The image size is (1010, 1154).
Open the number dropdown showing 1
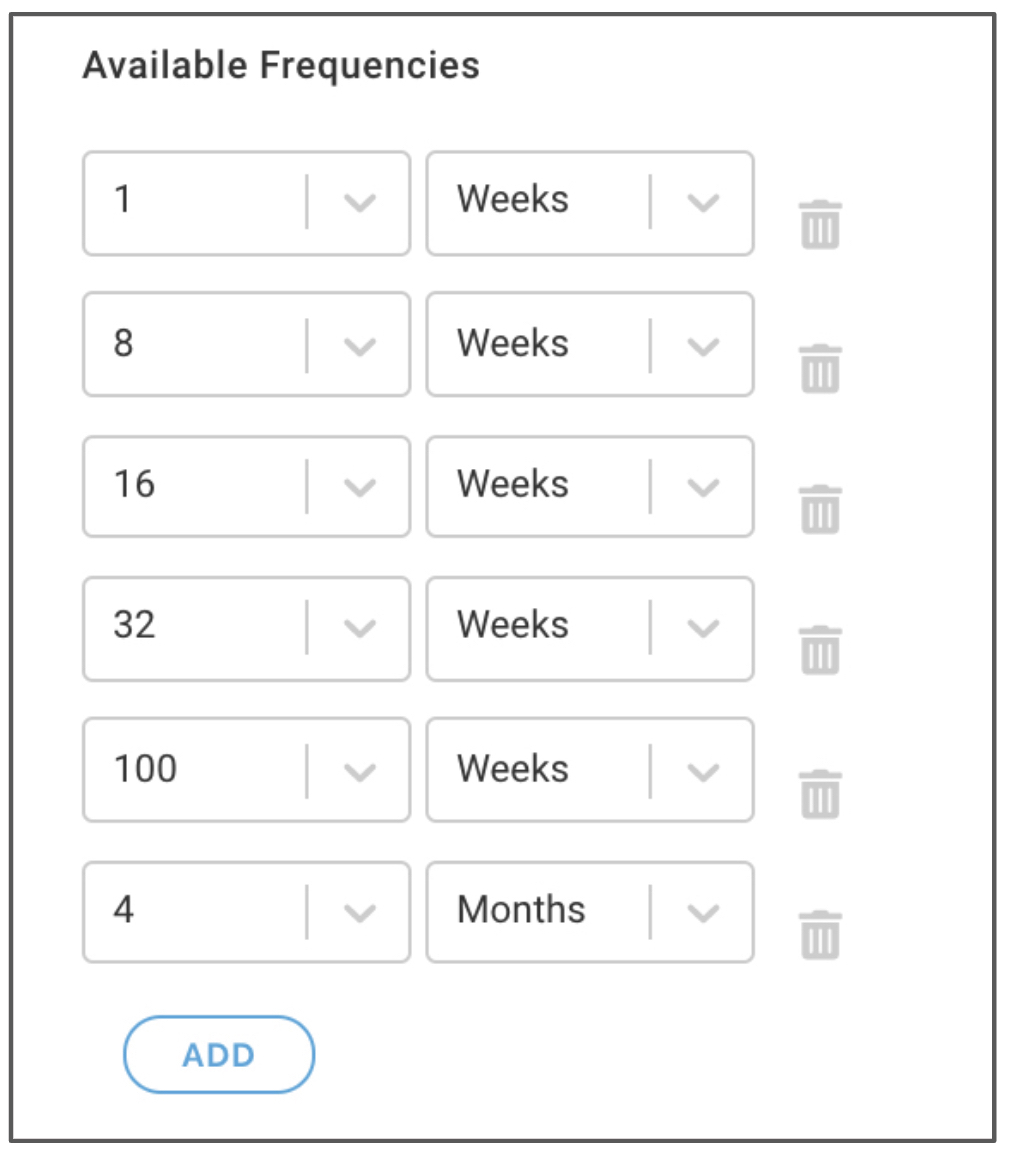click(247, 203)
